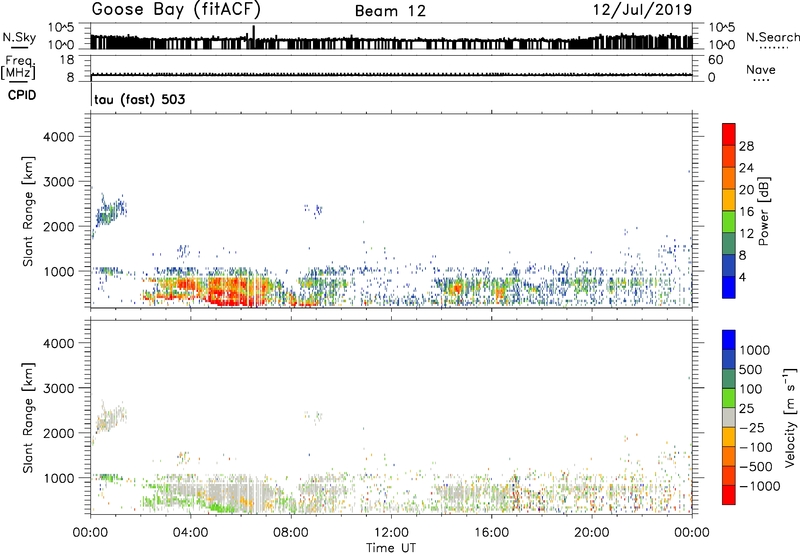Click the '28' value on Power scale
The height and width of the screenshot is (554, 800).
tap(746, 146)
